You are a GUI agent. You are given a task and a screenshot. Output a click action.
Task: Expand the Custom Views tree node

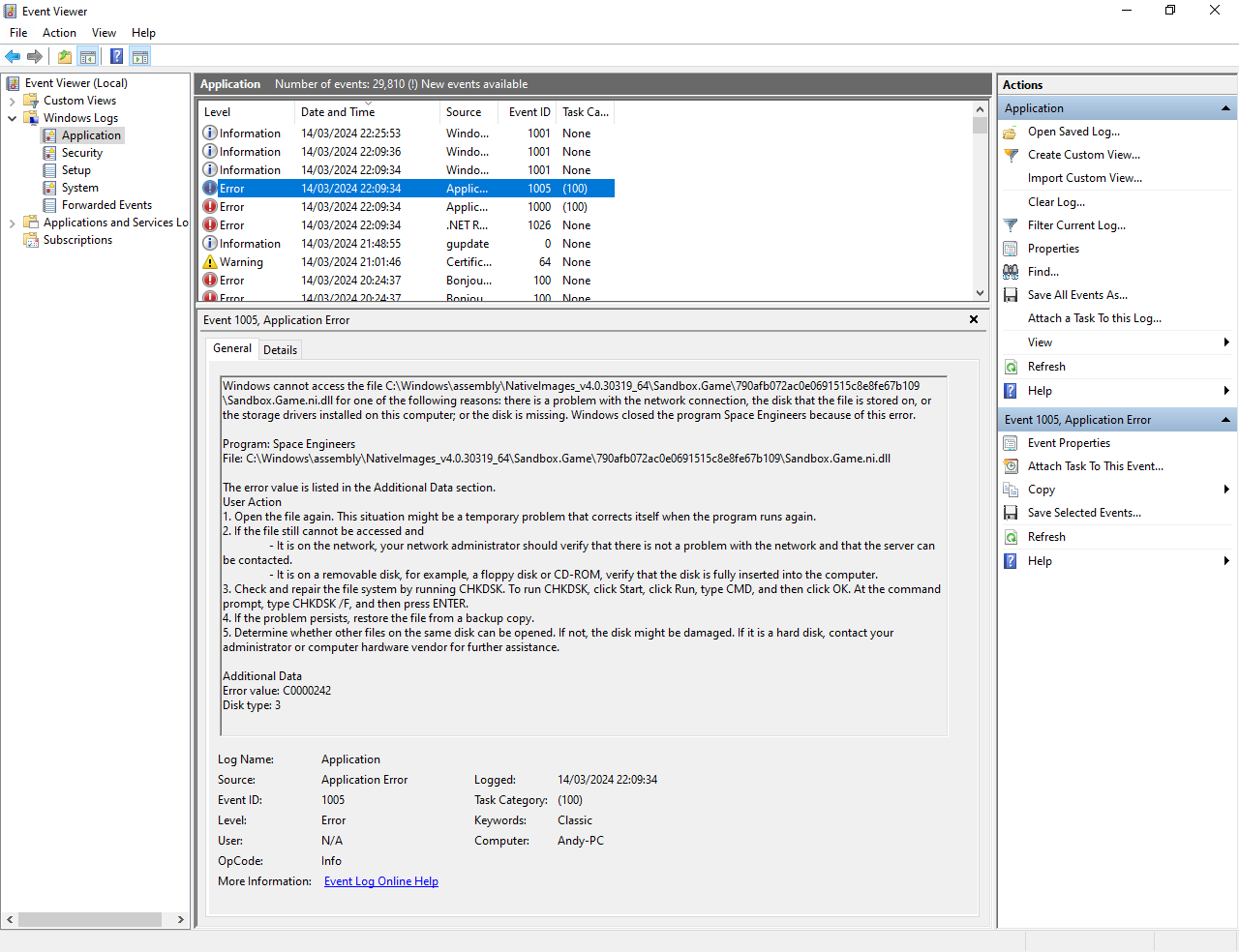[12, 101]
